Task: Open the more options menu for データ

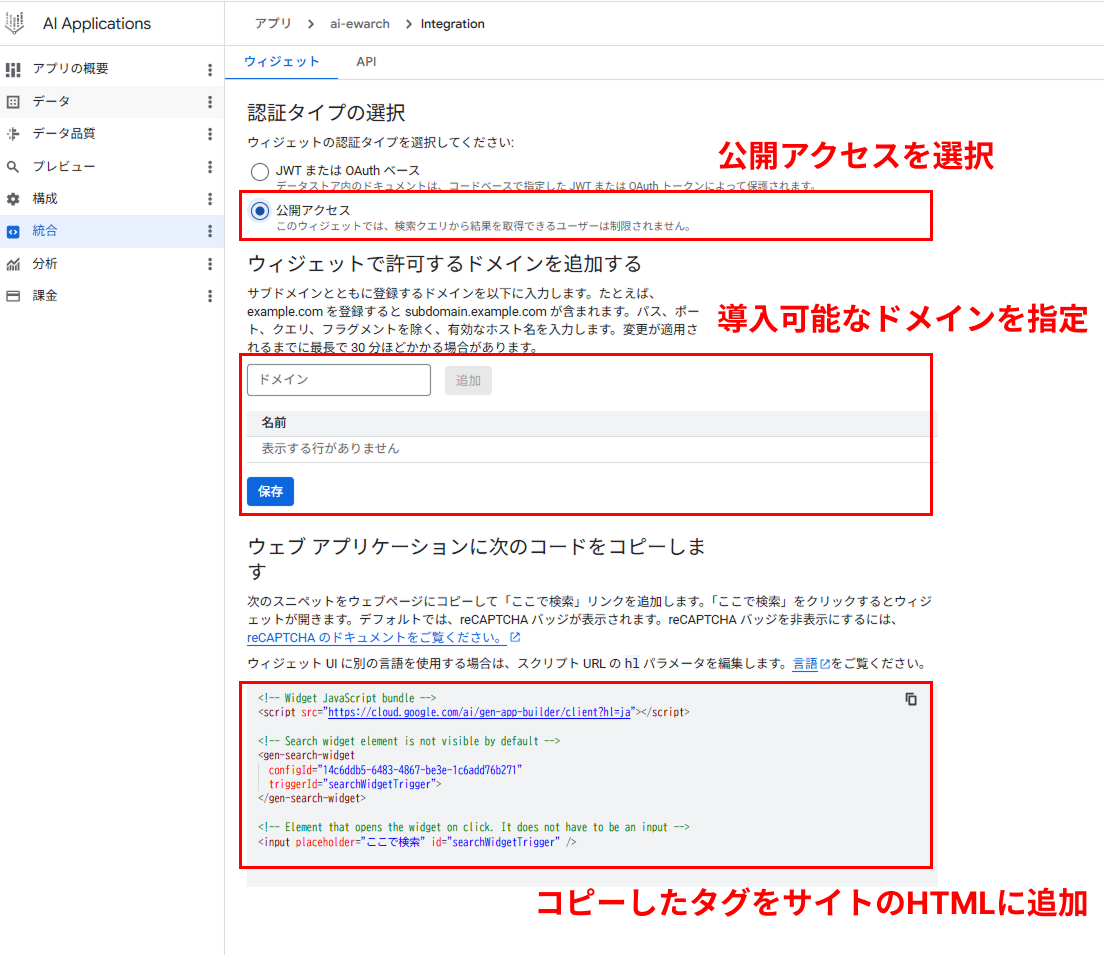Action: (x=210, y=101)
